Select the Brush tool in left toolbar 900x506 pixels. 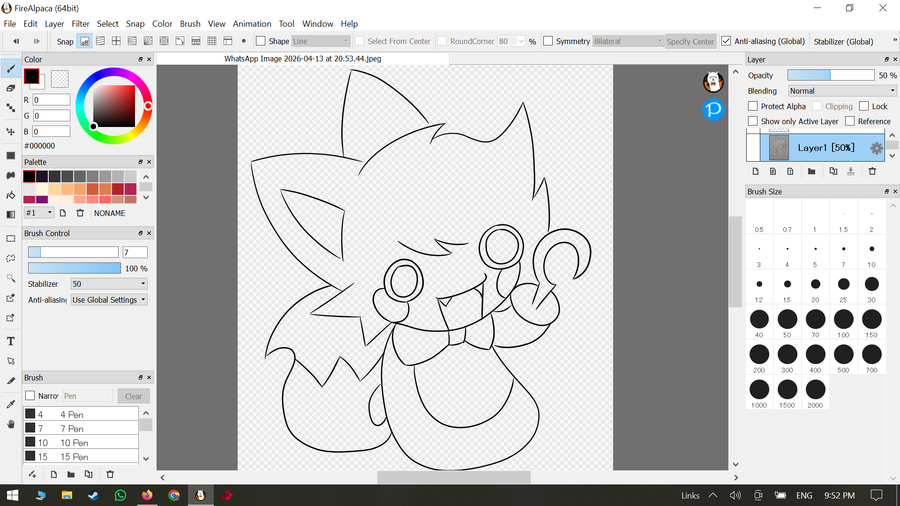pos(10,69)
